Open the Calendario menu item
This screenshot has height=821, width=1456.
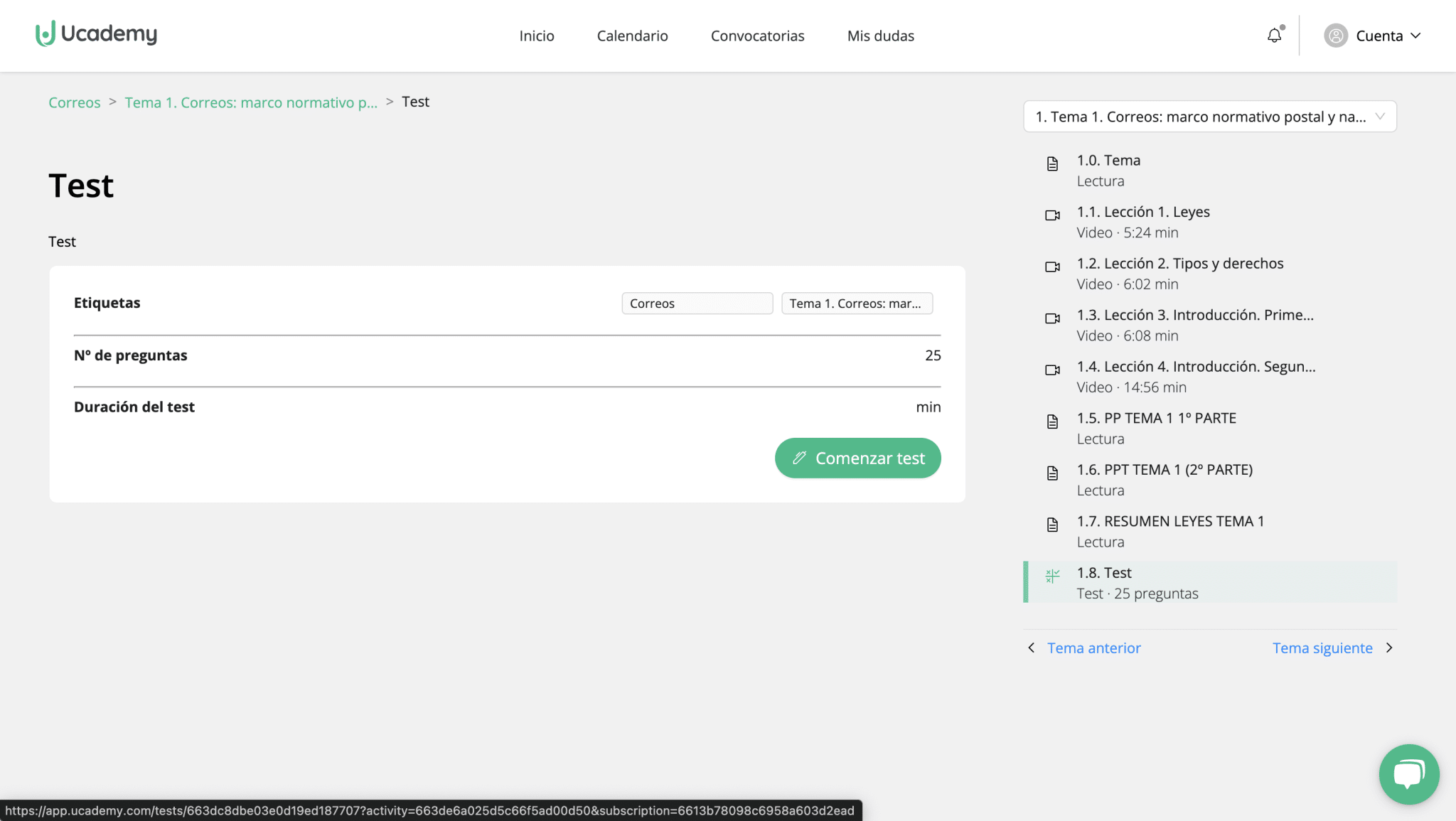point(632,35)
